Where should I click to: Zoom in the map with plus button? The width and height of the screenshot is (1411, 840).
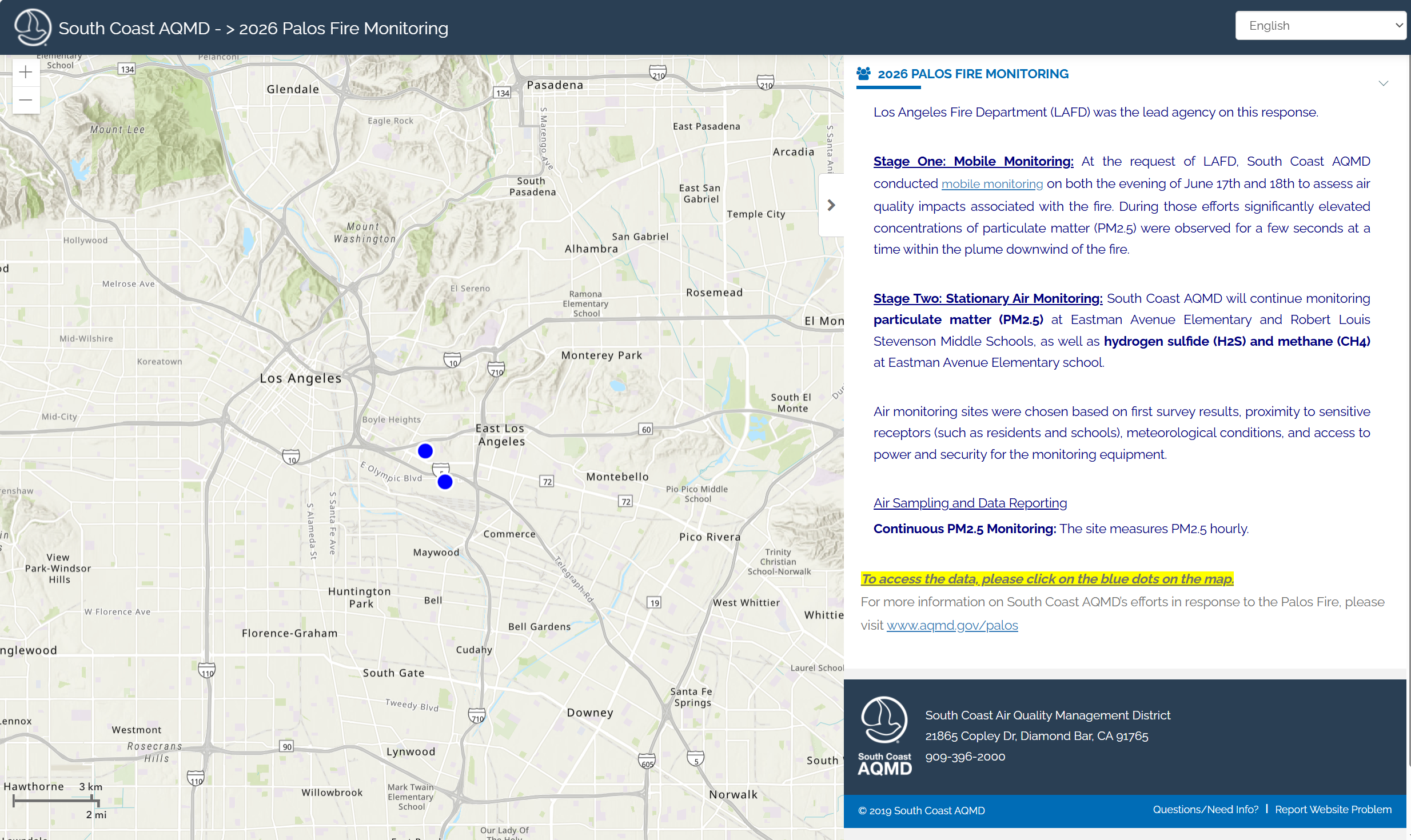tap(26, 72)
